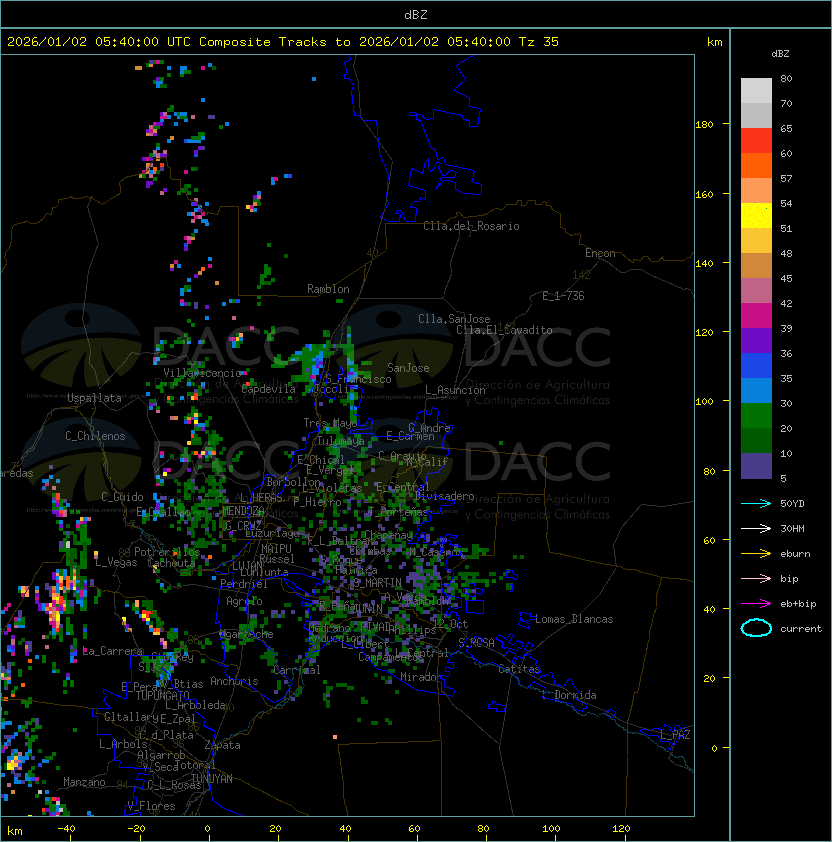832x842 pixels.
Task: Pick the 5 dBZ slate purple swatch
Action: tap(756, 466)
